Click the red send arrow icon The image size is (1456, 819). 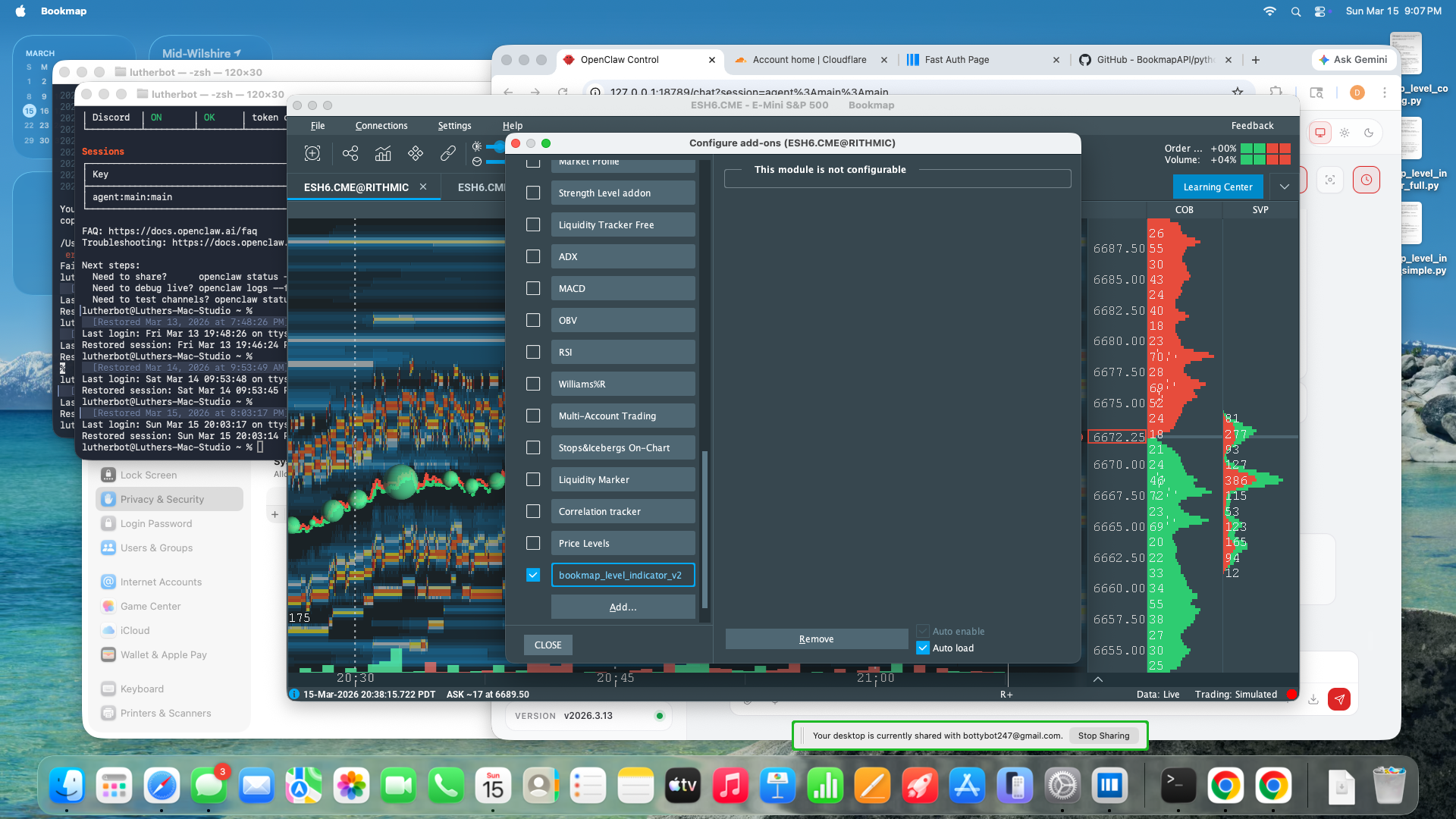coord(1340,699)
